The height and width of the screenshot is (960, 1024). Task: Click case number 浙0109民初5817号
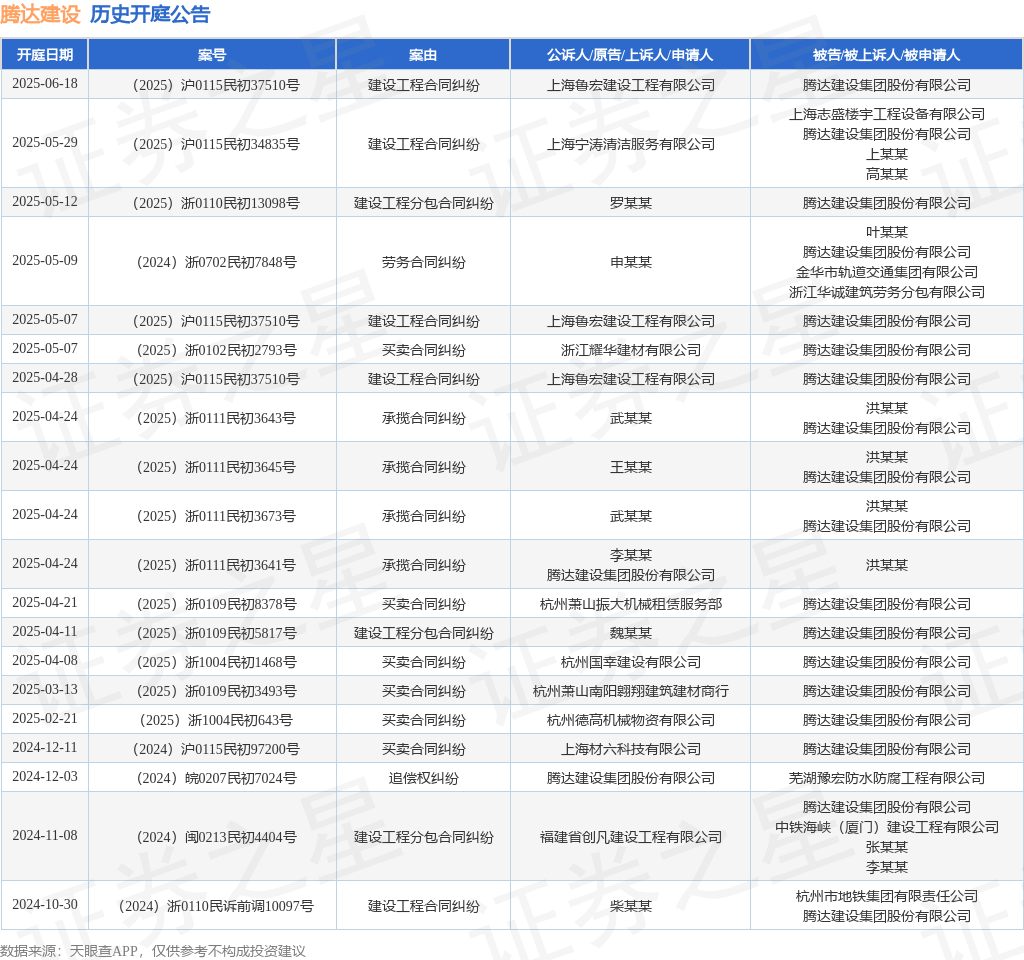coord(216,633)
